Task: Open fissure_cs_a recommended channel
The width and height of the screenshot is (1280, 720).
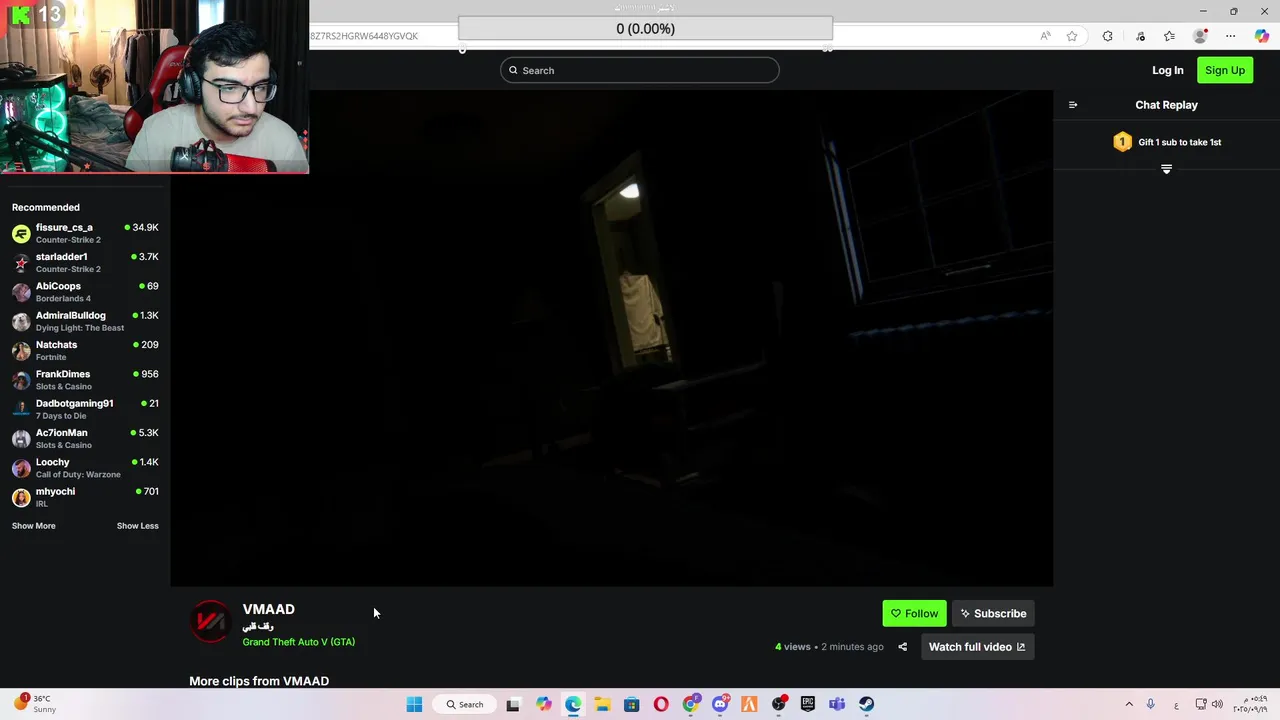Action: tap(85, 233)
